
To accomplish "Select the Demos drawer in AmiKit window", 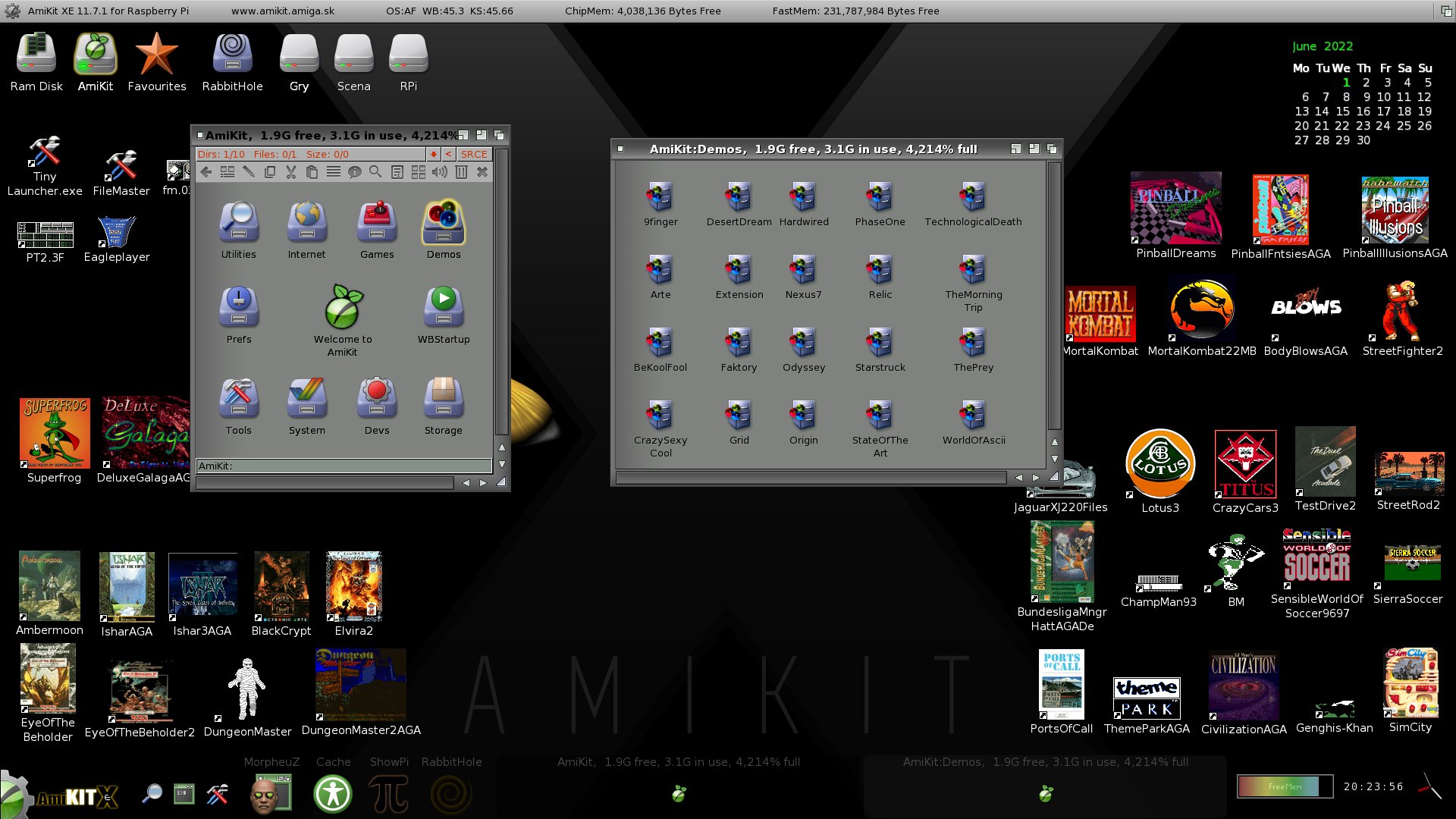I will [444, 230].
